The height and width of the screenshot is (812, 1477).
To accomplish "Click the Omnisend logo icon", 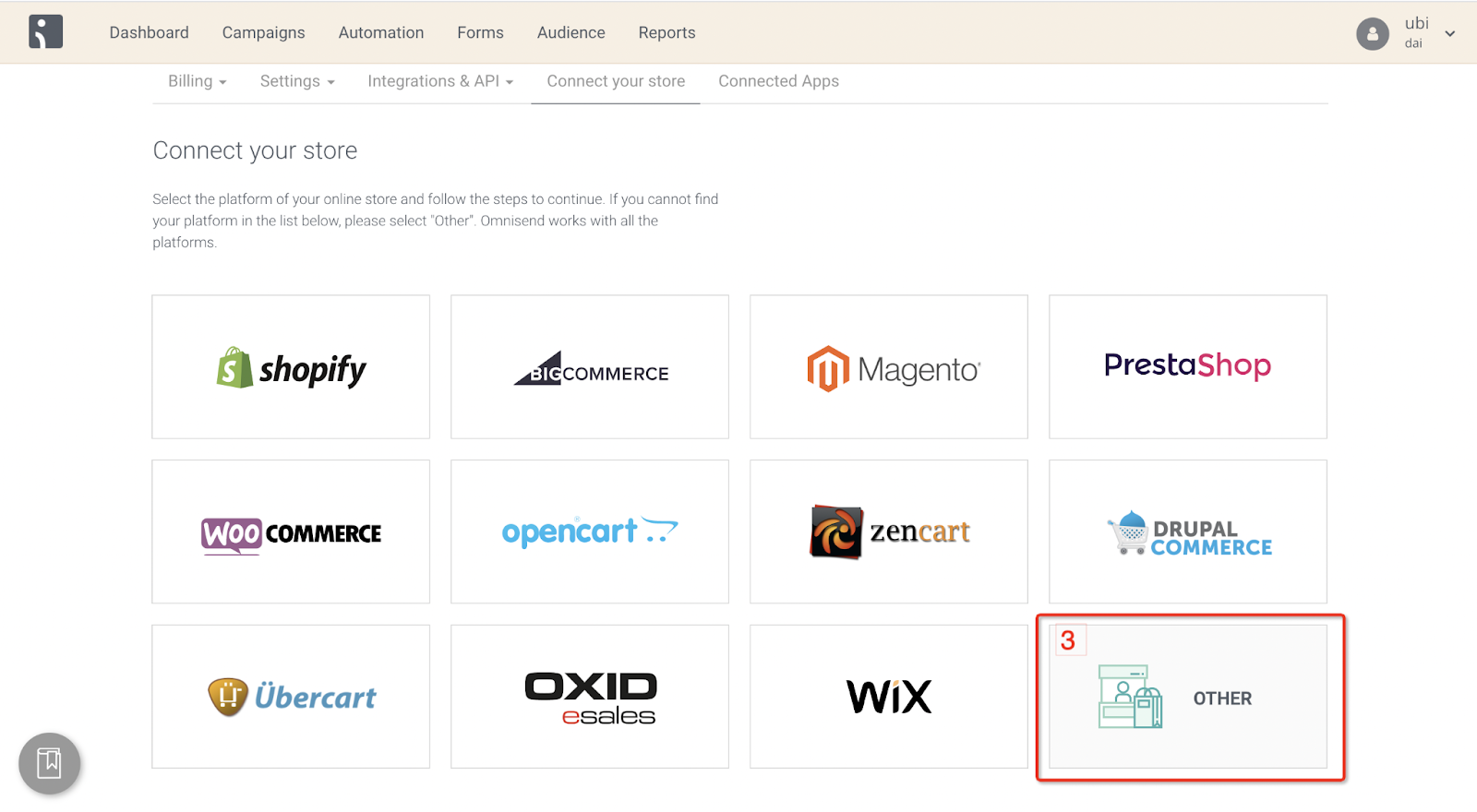I will tap(45, 31).
